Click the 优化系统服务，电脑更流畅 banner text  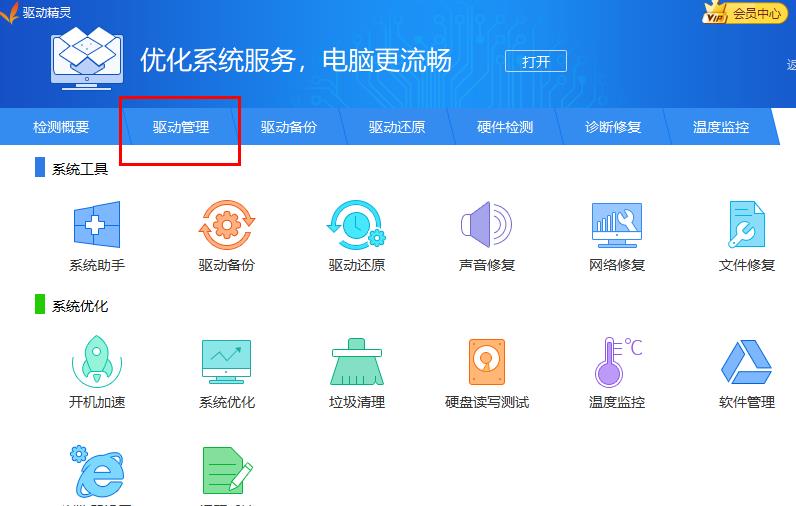click(x=295, y=60)
